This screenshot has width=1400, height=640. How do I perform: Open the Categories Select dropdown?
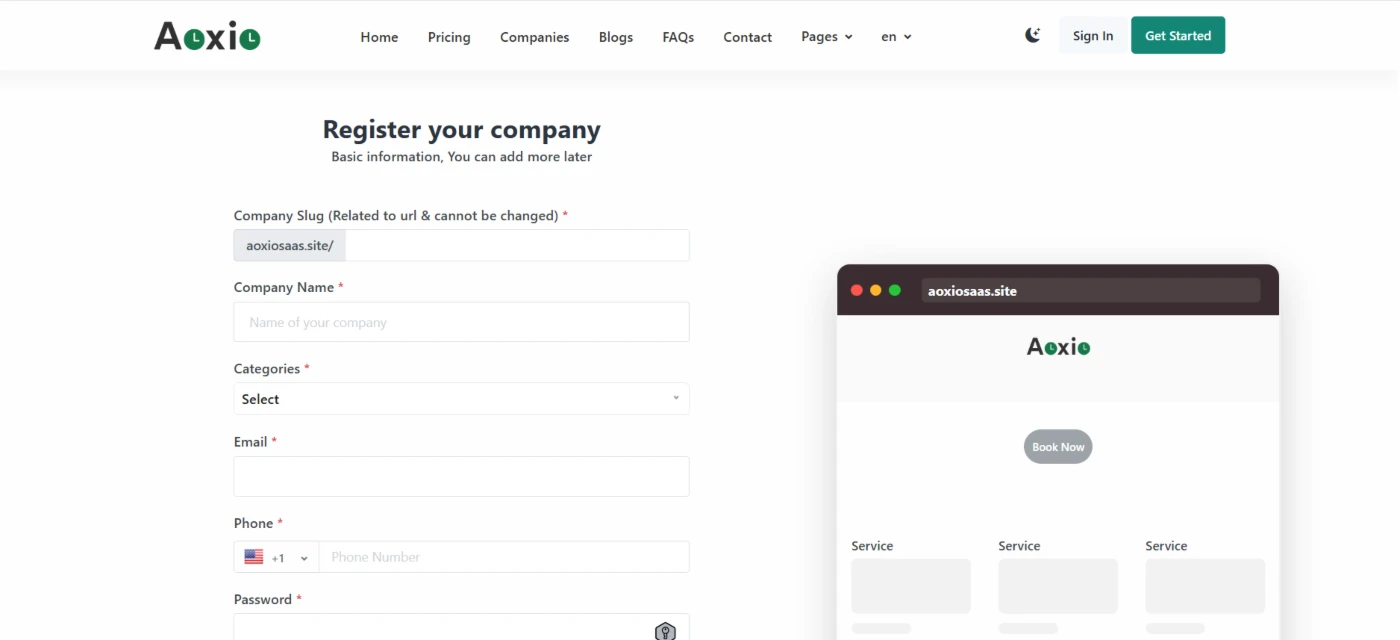[461, 399]
